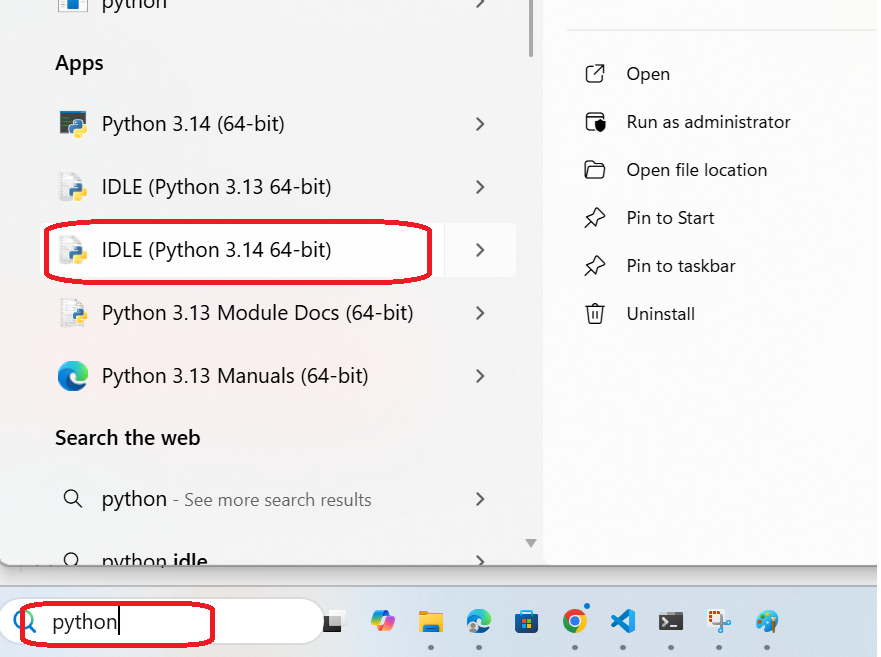Image resolution: width=881 pixels, height=657 pixels.
Task: Open Python 3.14 (64-bit) app
Action: point(192,124)
